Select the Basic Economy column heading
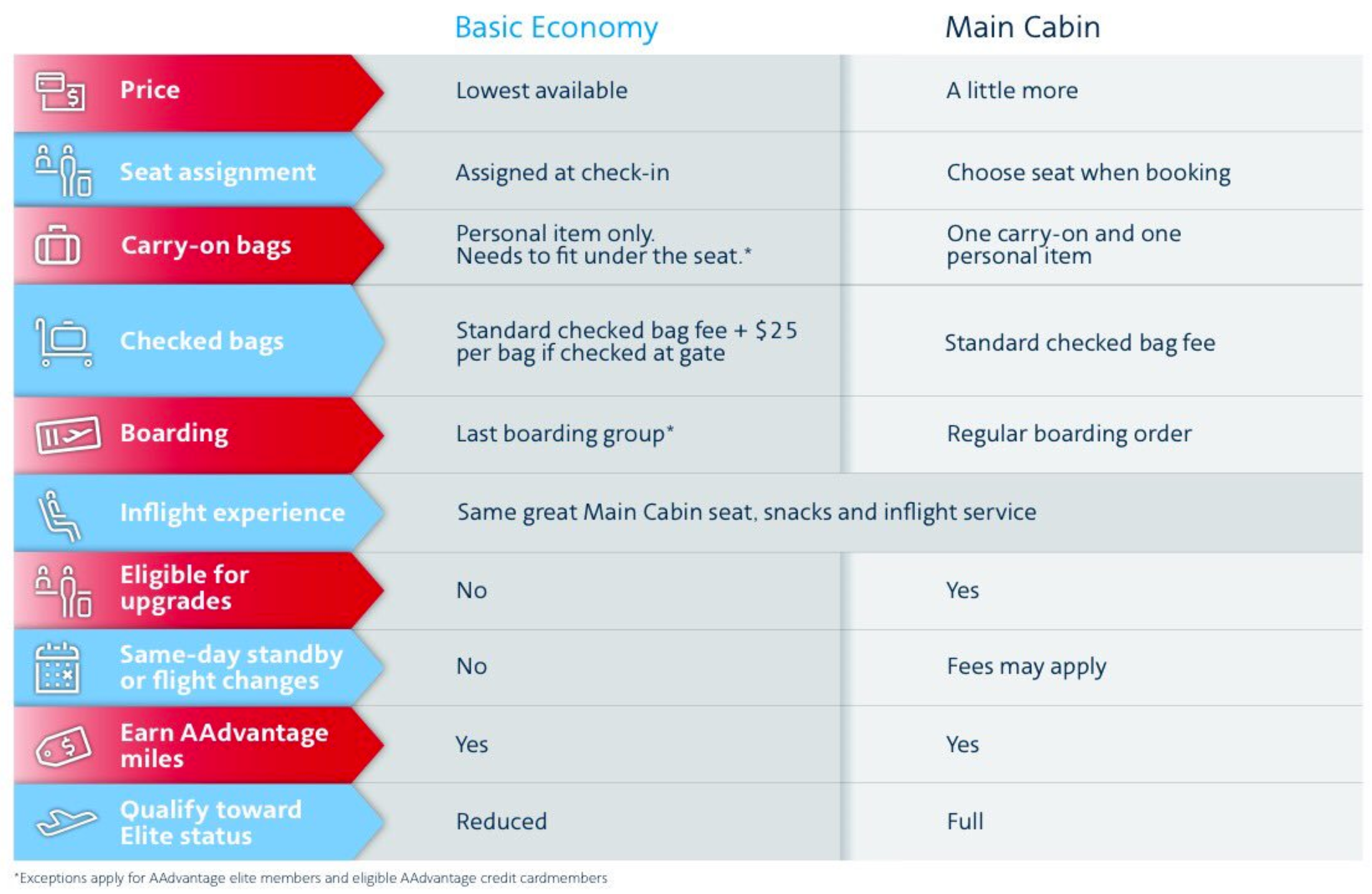This screenshot has height=894, width=1372. pos(556,28)
